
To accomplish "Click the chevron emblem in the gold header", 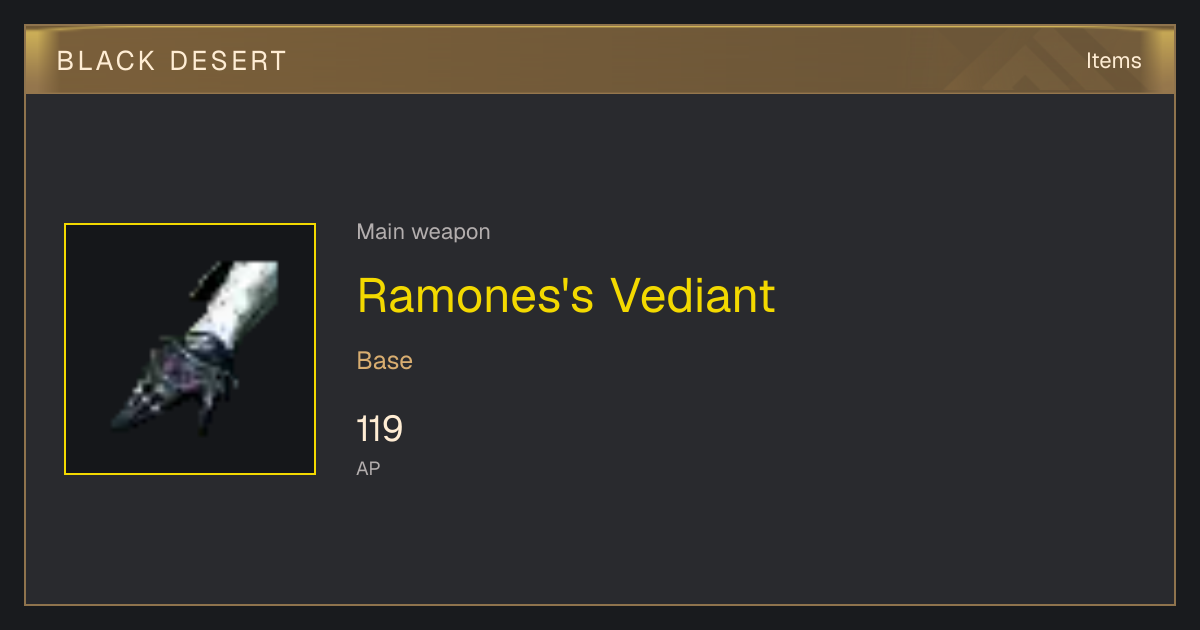I will pyautogui.click(x=1037, y=62).
